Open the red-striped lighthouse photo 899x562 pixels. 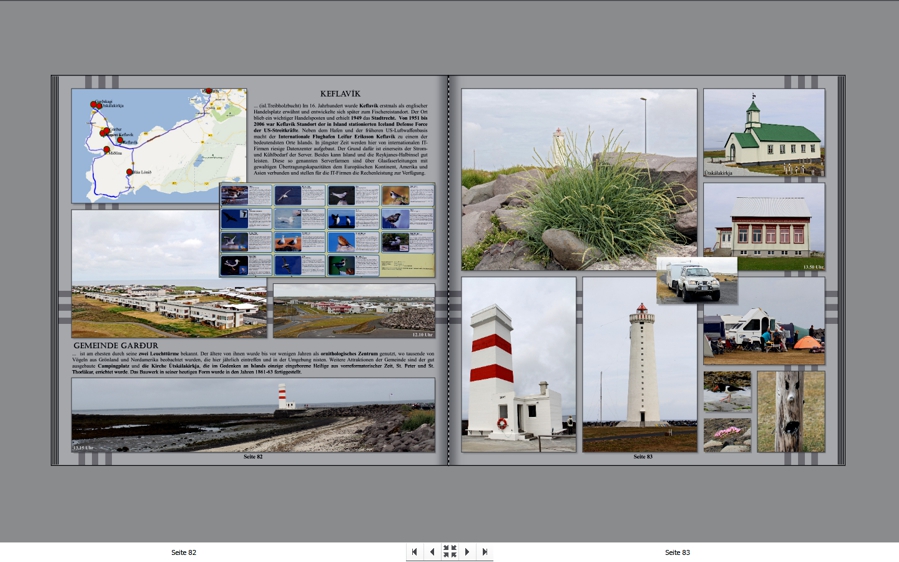(x=518, y=365)
